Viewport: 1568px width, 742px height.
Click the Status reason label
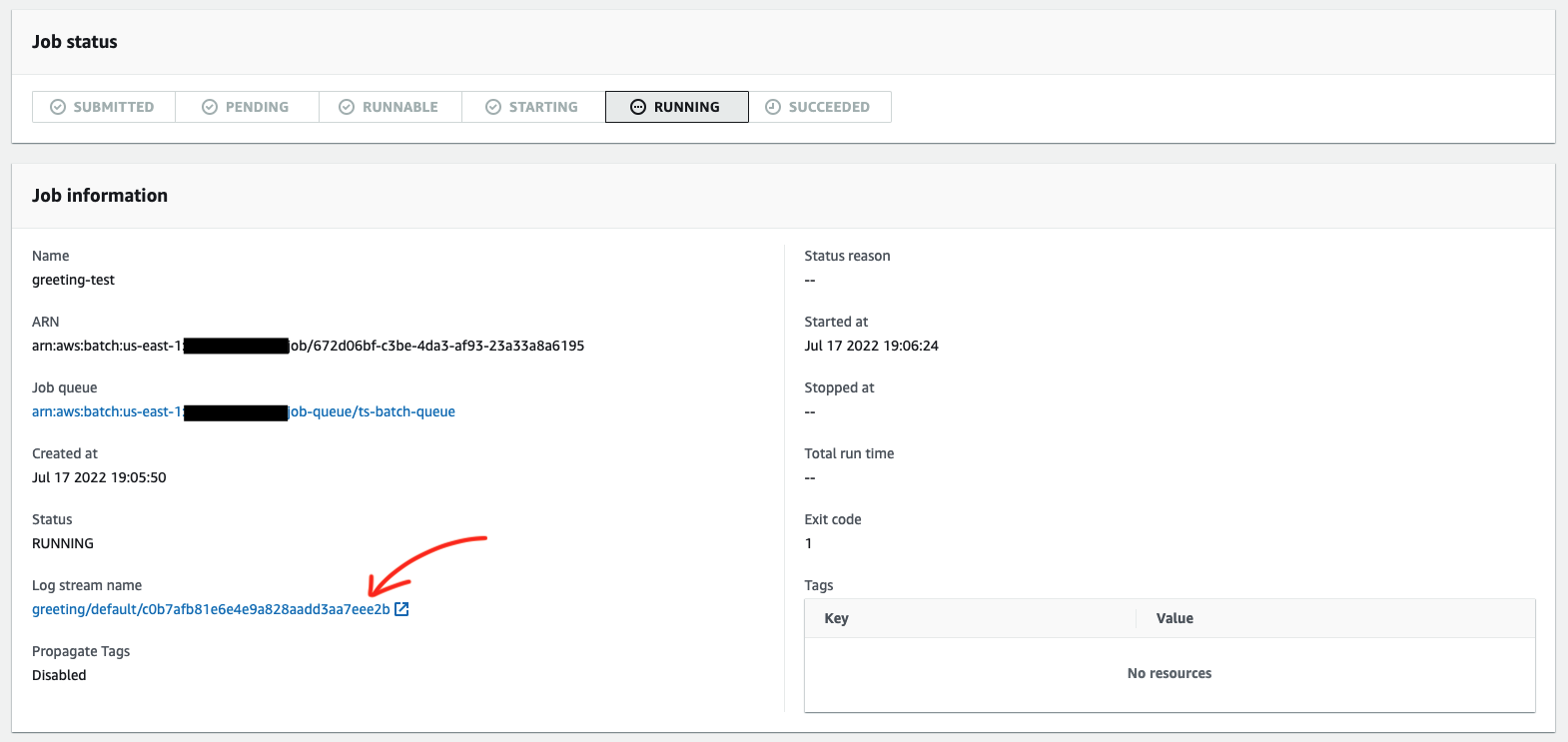[x=848, y=256]
